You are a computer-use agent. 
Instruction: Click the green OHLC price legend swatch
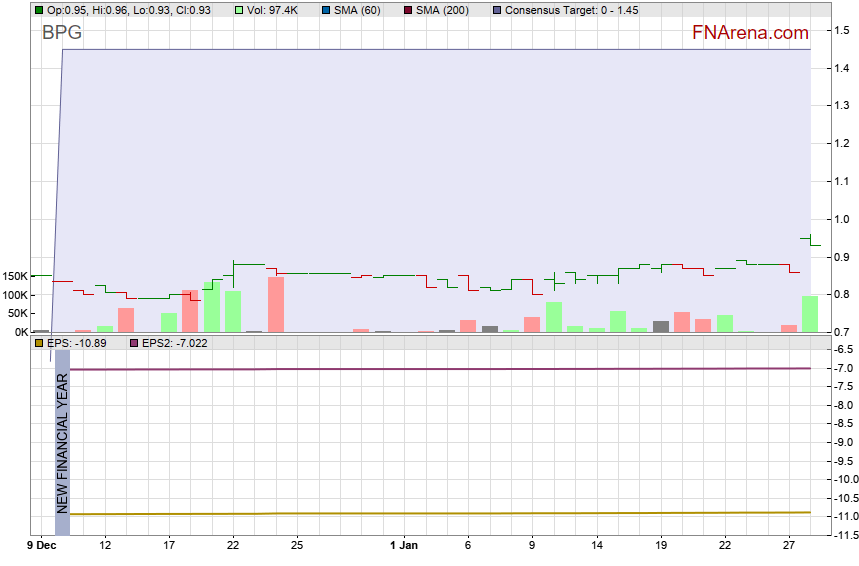(39, 9)
